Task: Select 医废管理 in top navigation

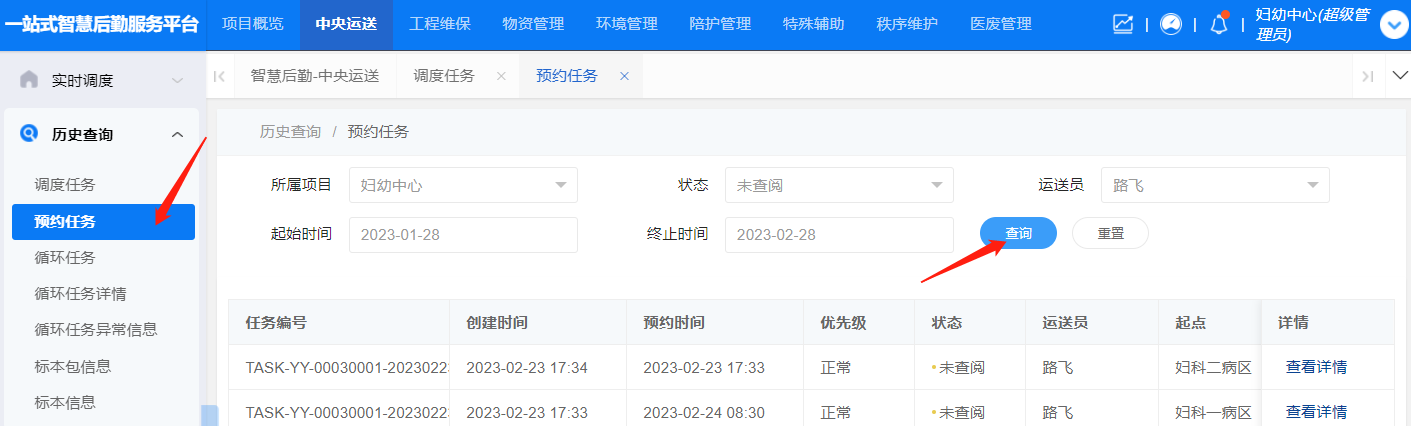Action: [x=1001, y=24]
